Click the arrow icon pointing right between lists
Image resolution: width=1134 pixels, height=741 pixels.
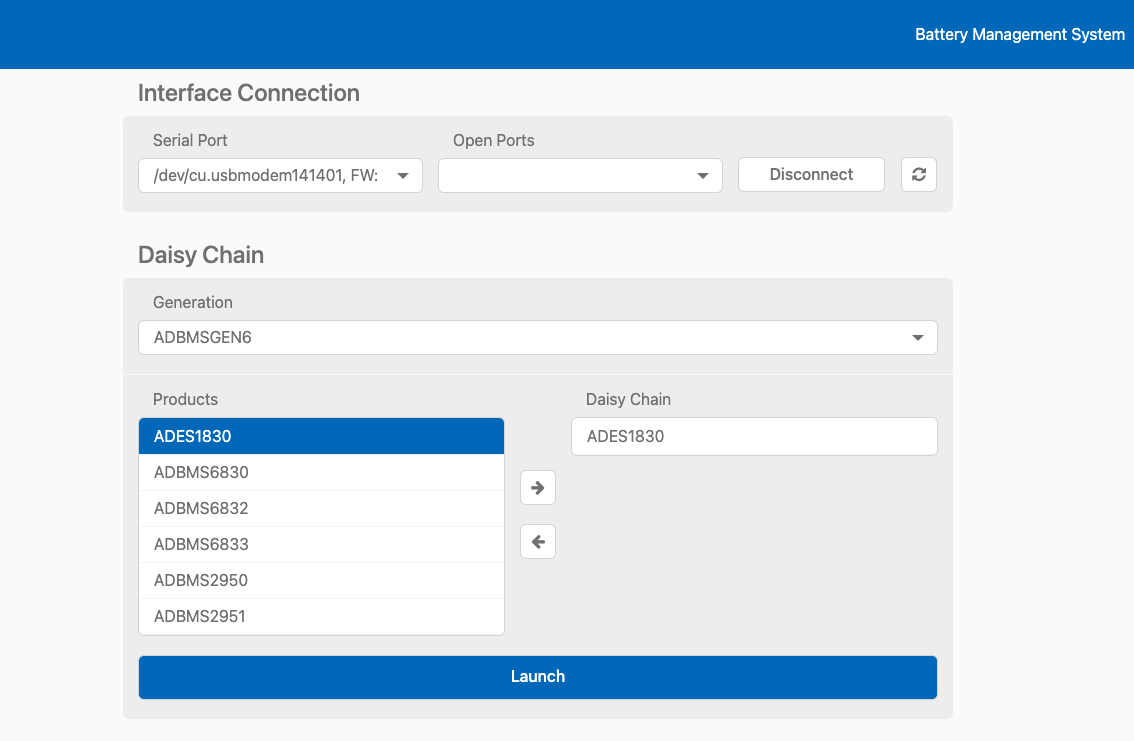(537, 487)
